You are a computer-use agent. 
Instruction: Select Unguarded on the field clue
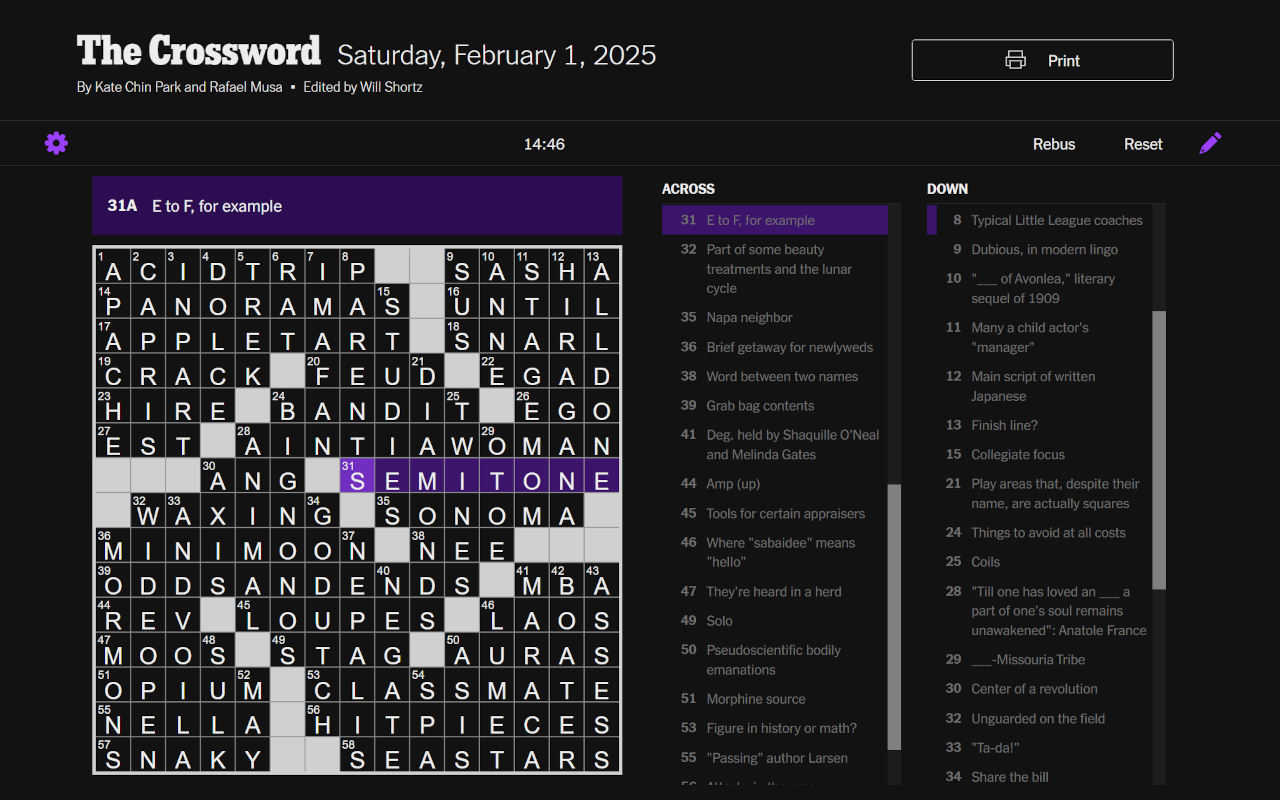coord(1040,719)
